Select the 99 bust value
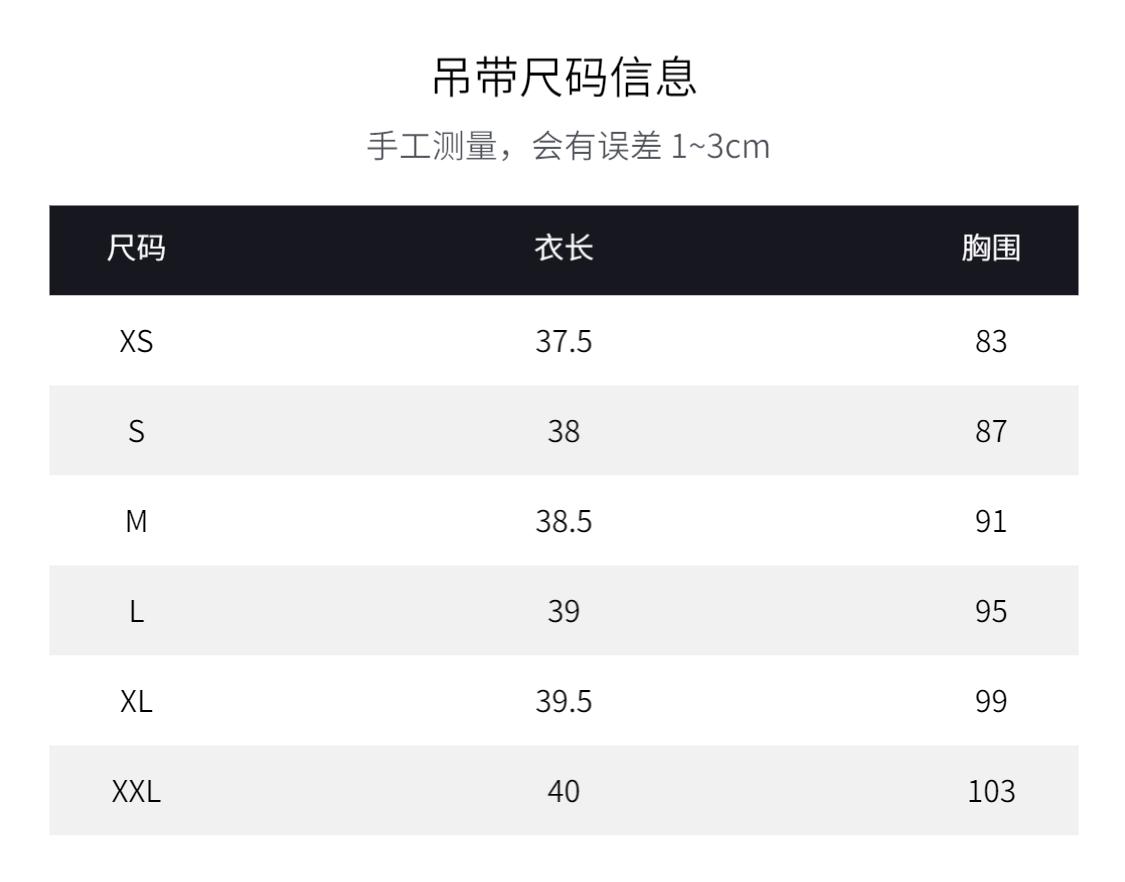Image resolution: width=1125 pixels, height=882 pixels. pos(990,702)
